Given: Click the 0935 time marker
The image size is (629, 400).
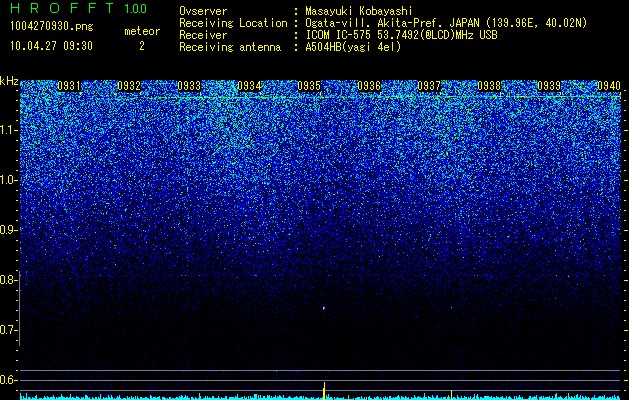Looking at the screenshot, I should [309, 86].
